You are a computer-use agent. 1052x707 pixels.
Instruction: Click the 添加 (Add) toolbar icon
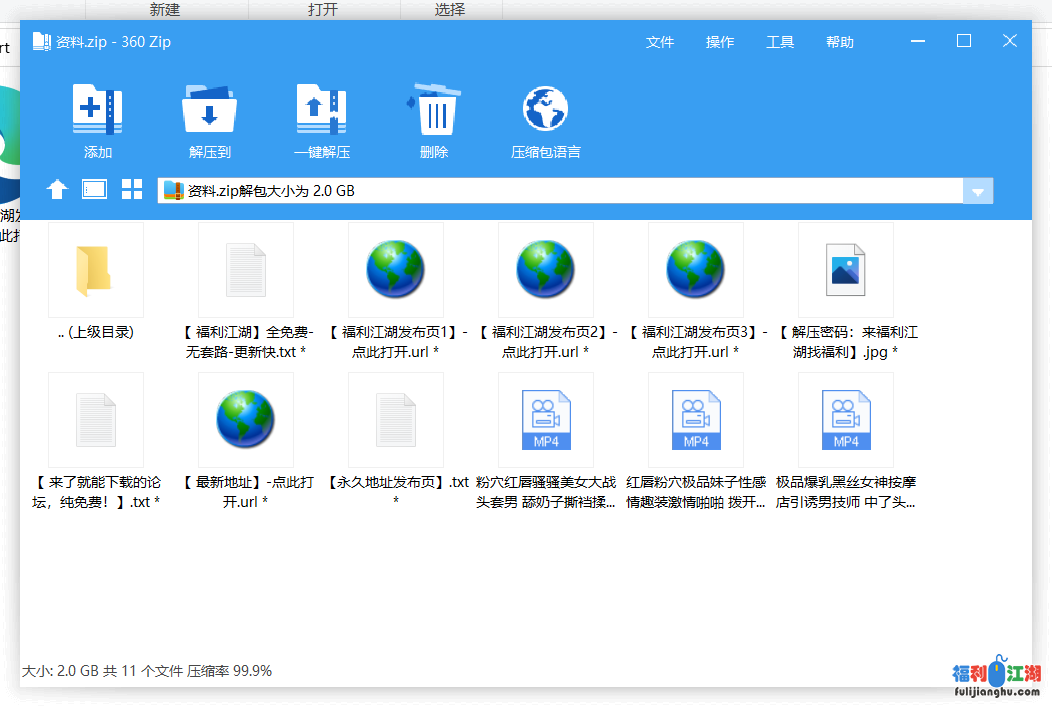[x=97, y=111]
